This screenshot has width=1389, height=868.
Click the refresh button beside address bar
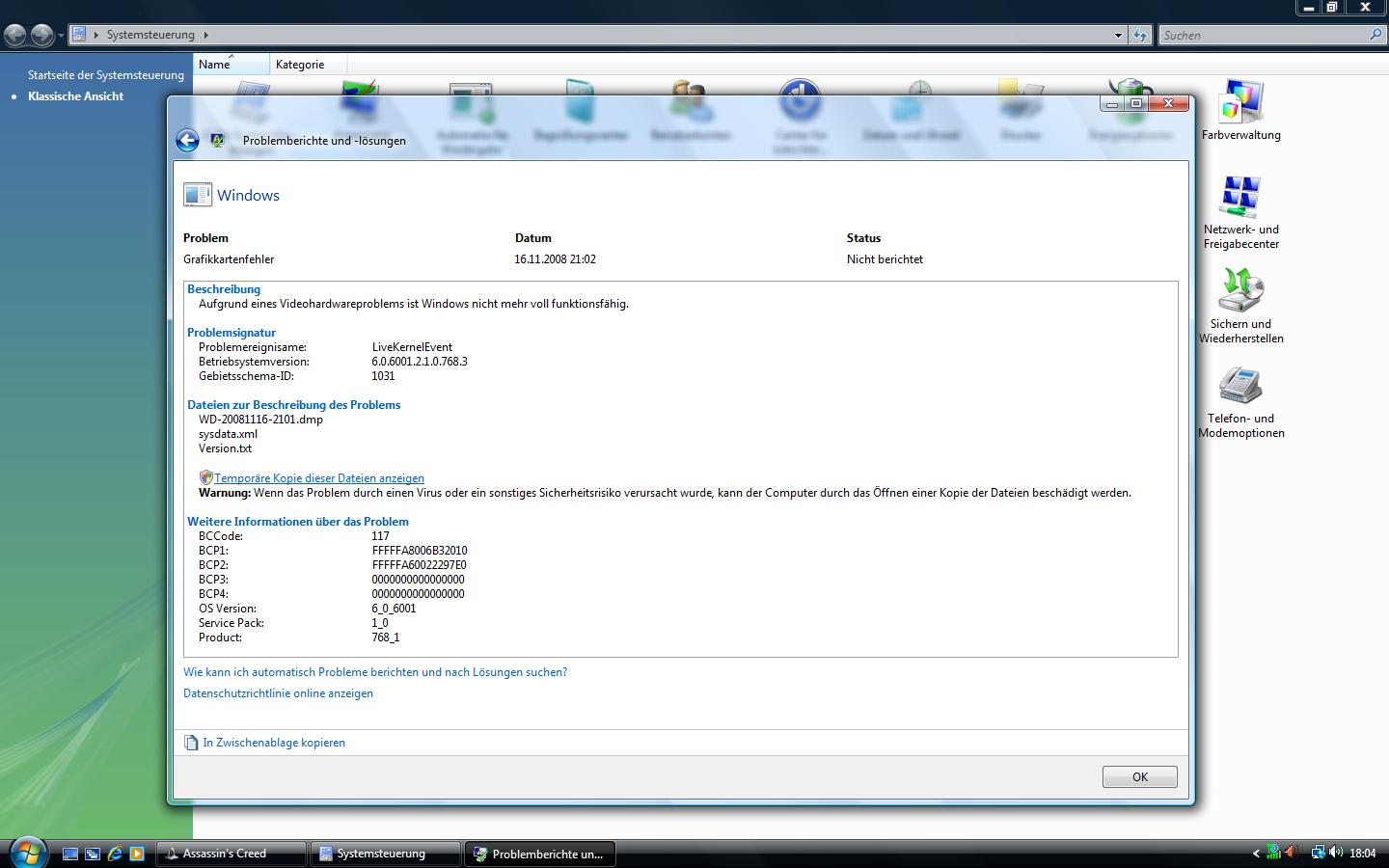(x=1140, y=35)
